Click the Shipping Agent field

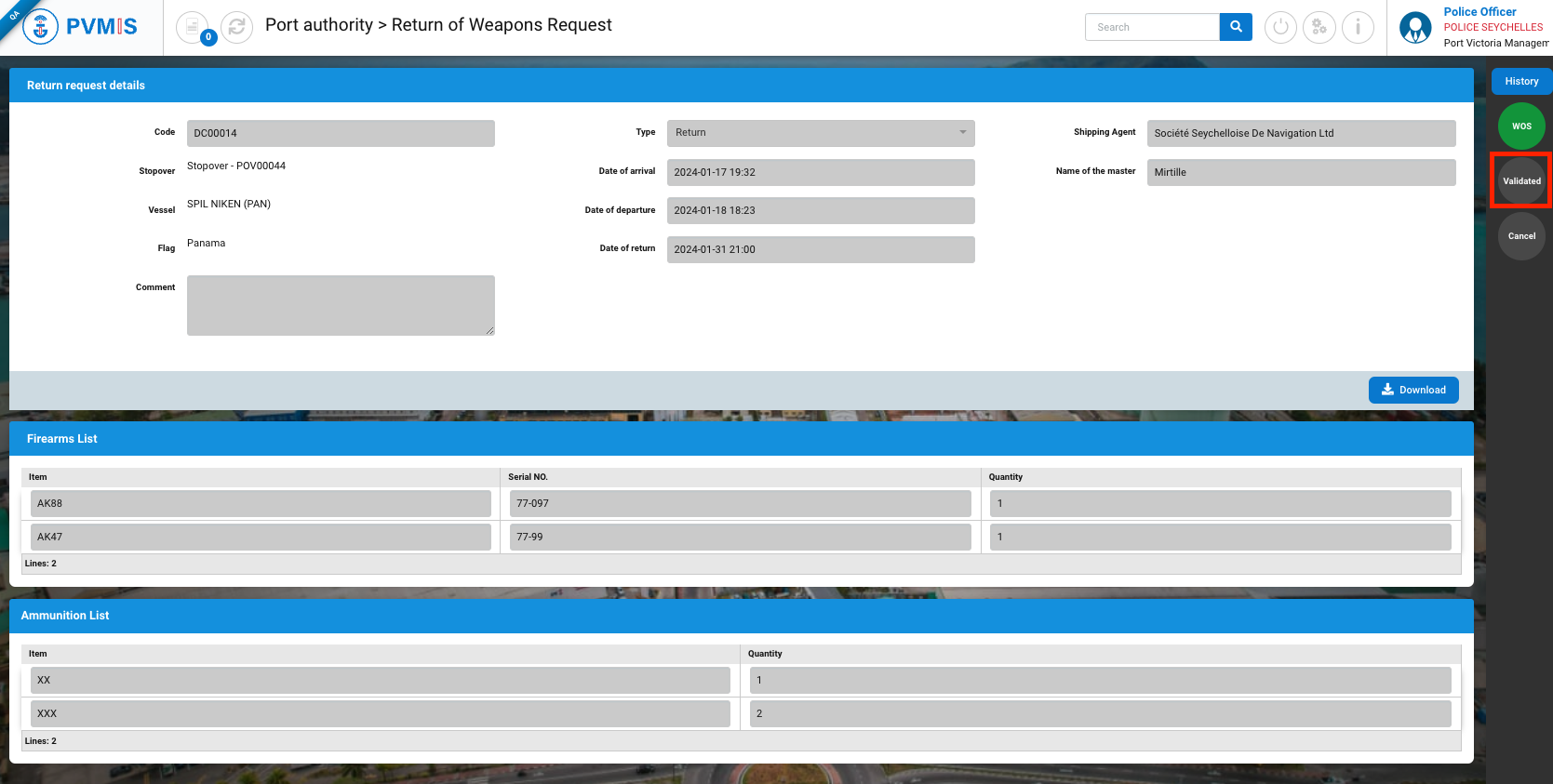click(x=1300, y=133)
